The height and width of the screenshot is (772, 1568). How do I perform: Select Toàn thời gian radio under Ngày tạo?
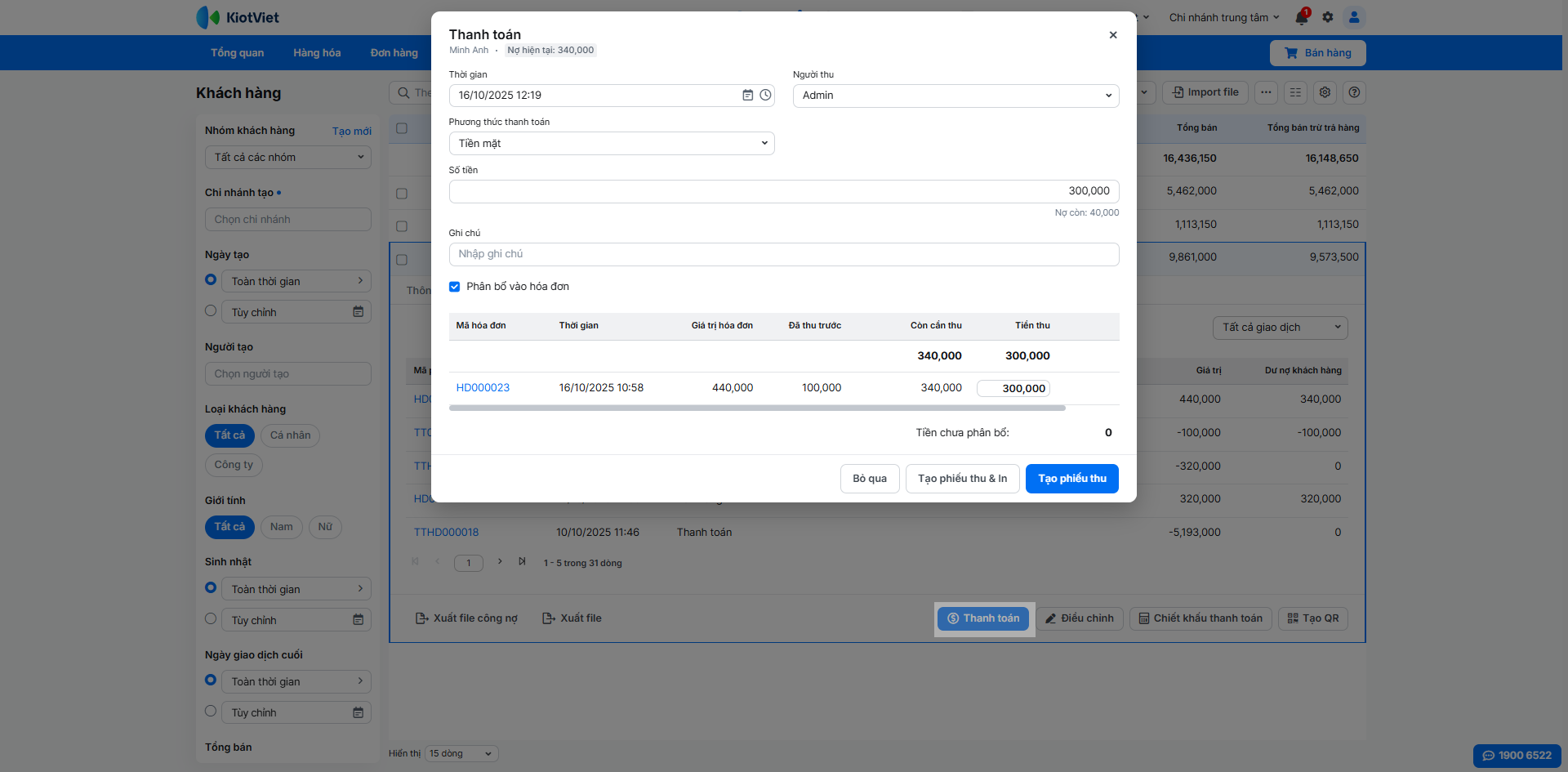point(211,279)
